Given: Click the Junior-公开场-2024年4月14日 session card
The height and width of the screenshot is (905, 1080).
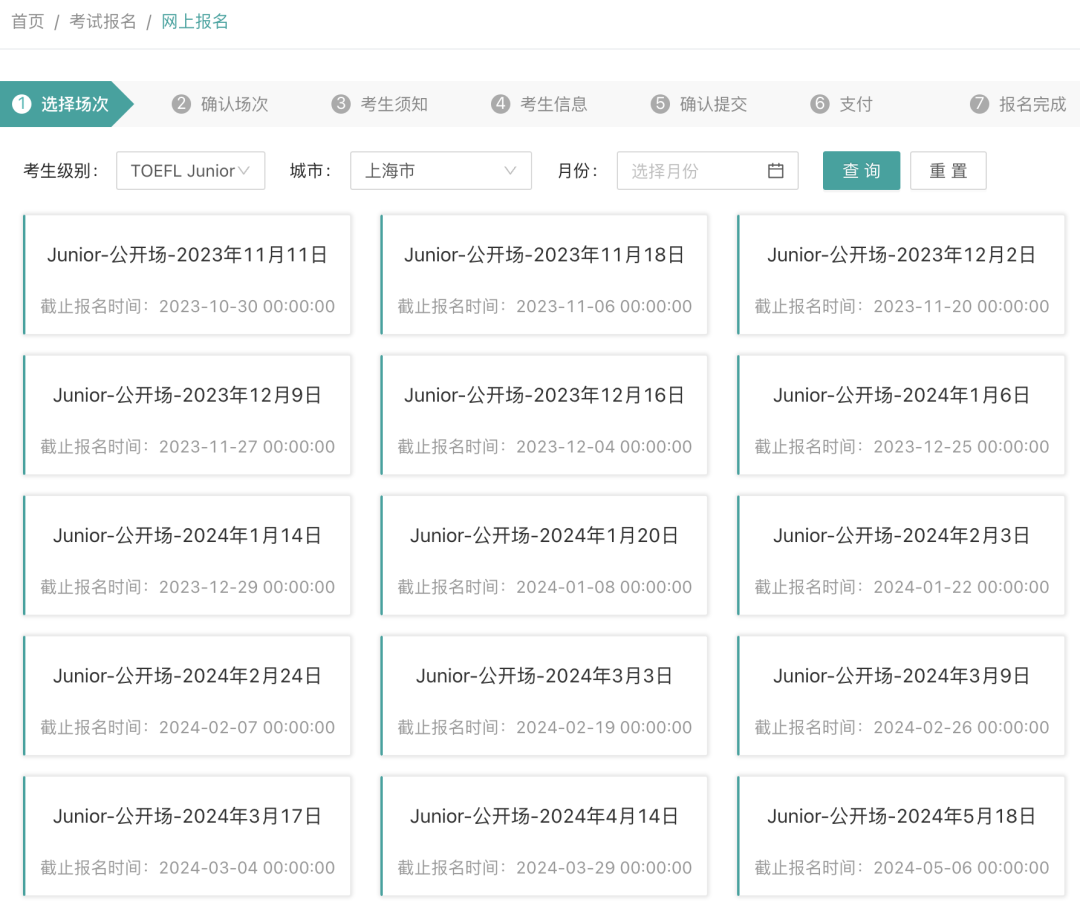Looking at the screenshot, I should point(544,836).
